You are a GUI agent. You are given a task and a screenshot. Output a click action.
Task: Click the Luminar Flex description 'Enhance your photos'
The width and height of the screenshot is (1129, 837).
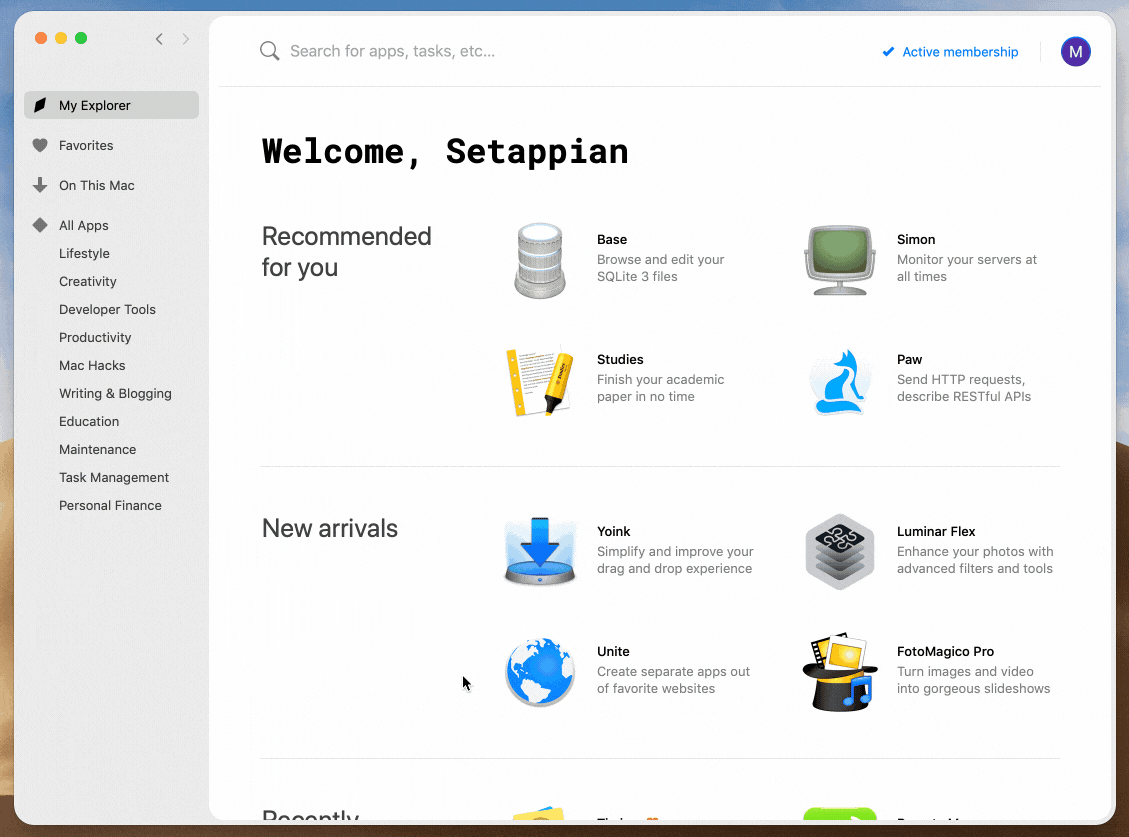975,560
